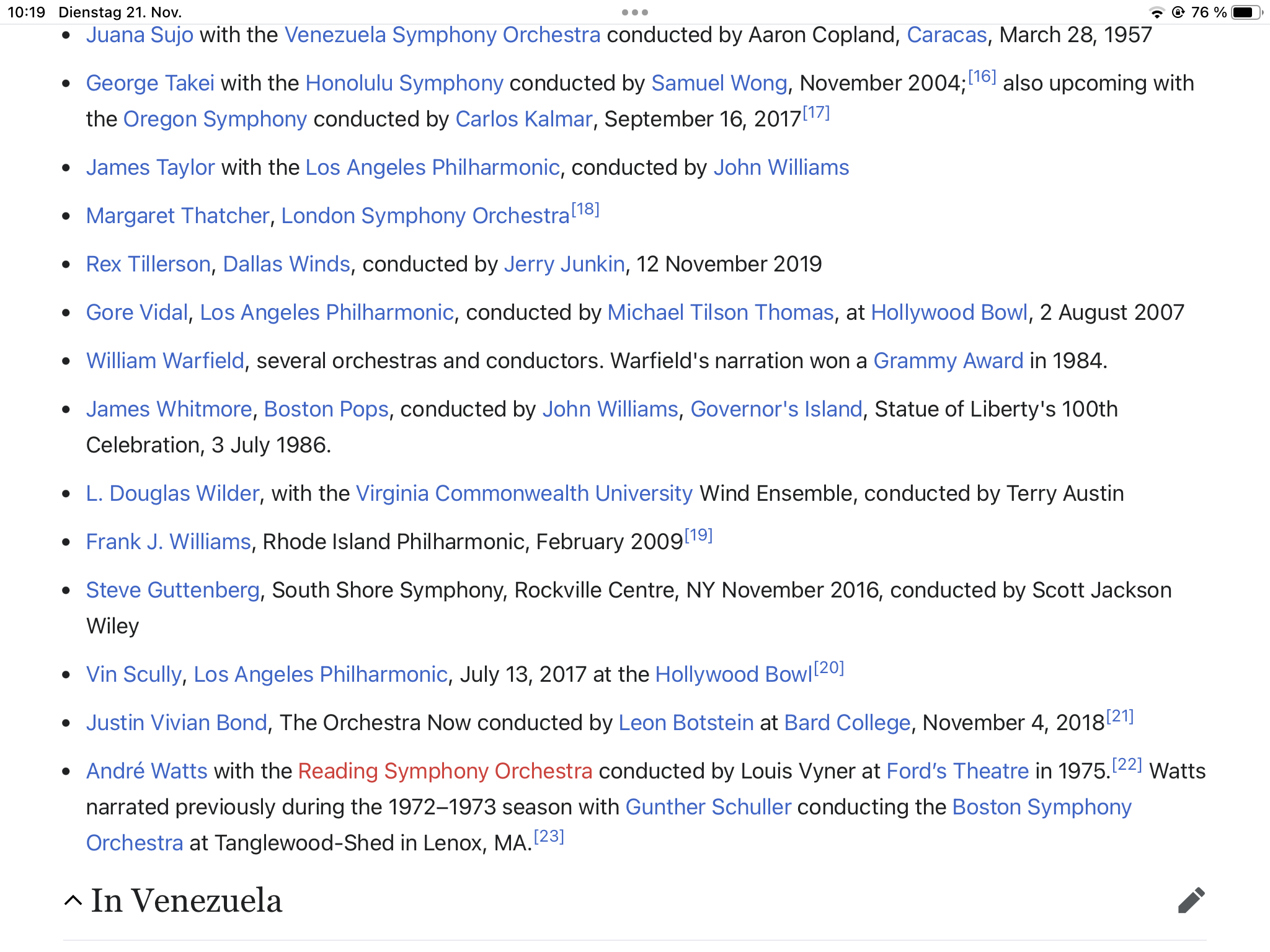Tap the Wi-Fi status icon
The height and width of the screenshot is (952, 1270).
1157,12
